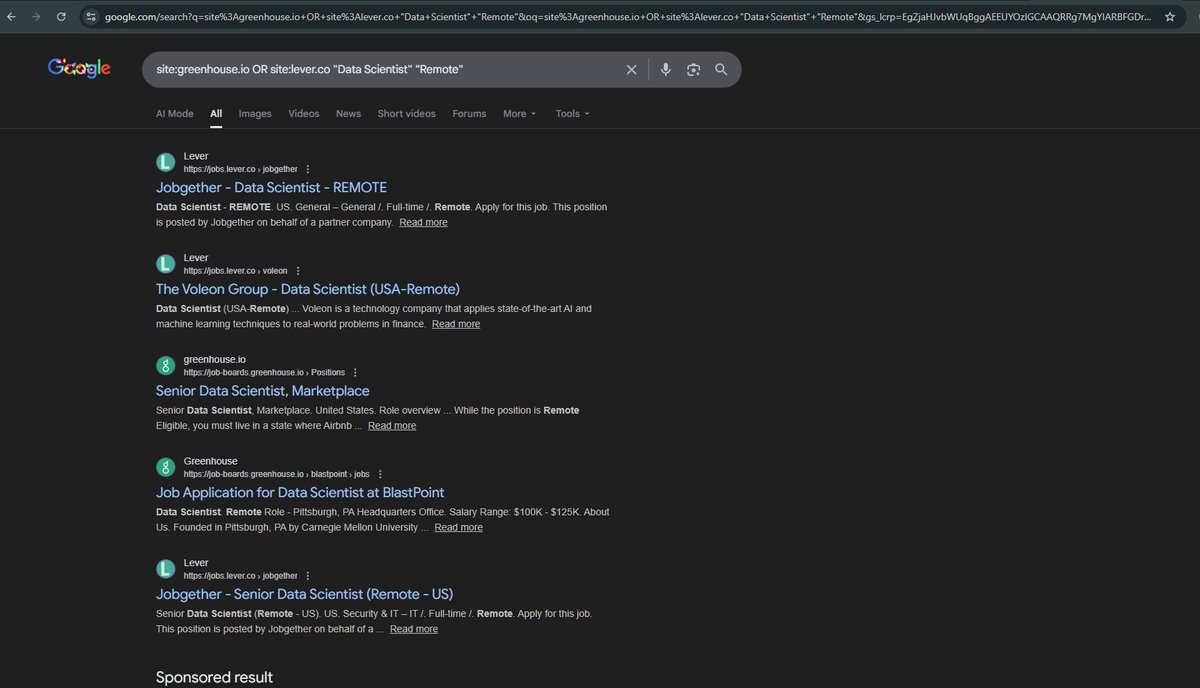Open three-dot menu for BlastPoint result
The height and width of the screenshot is (688, 1200).
point(380,474)
